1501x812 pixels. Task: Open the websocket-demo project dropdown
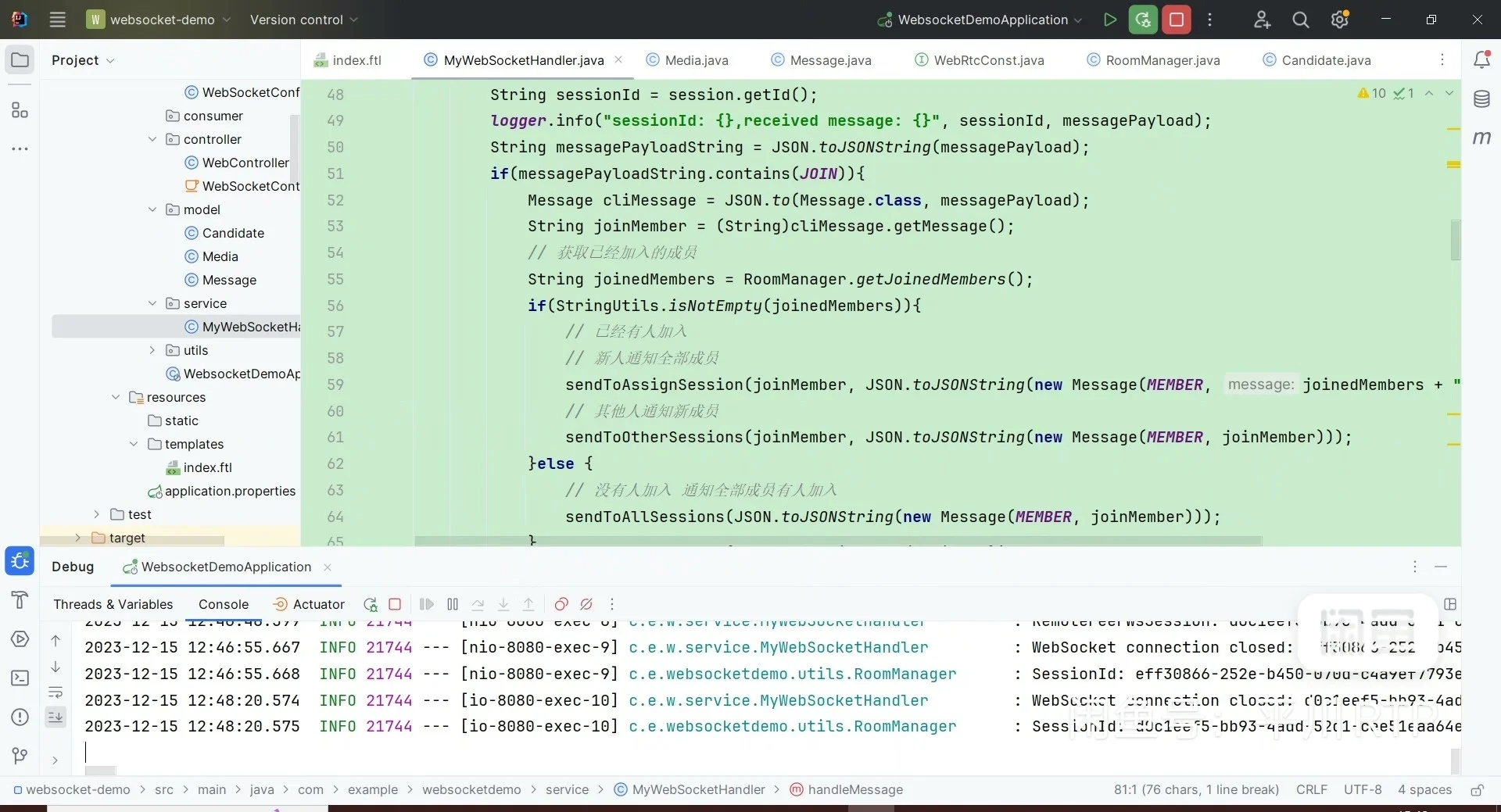point(159,20)
